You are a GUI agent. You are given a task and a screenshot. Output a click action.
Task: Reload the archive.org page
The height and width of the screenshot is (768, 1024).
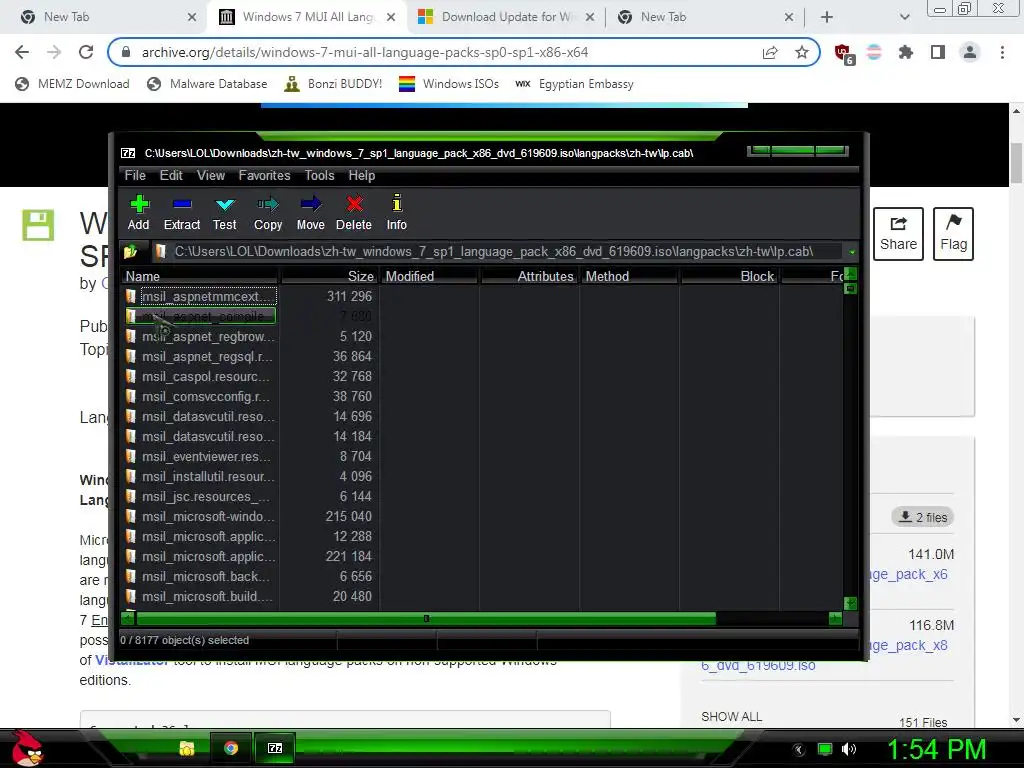click(86, 52)
